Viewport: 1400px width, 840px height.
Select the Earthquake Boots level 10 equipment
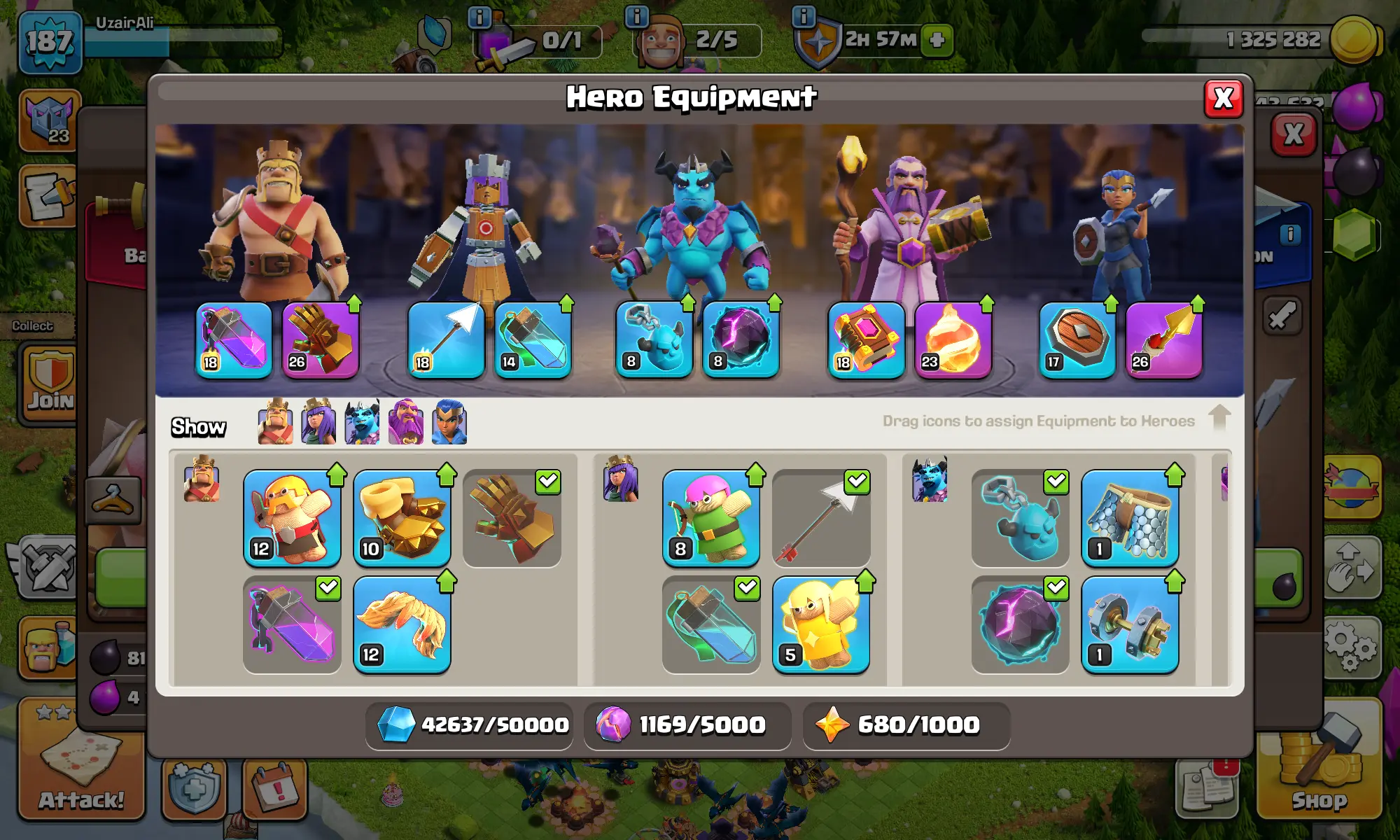click(402, 518)
